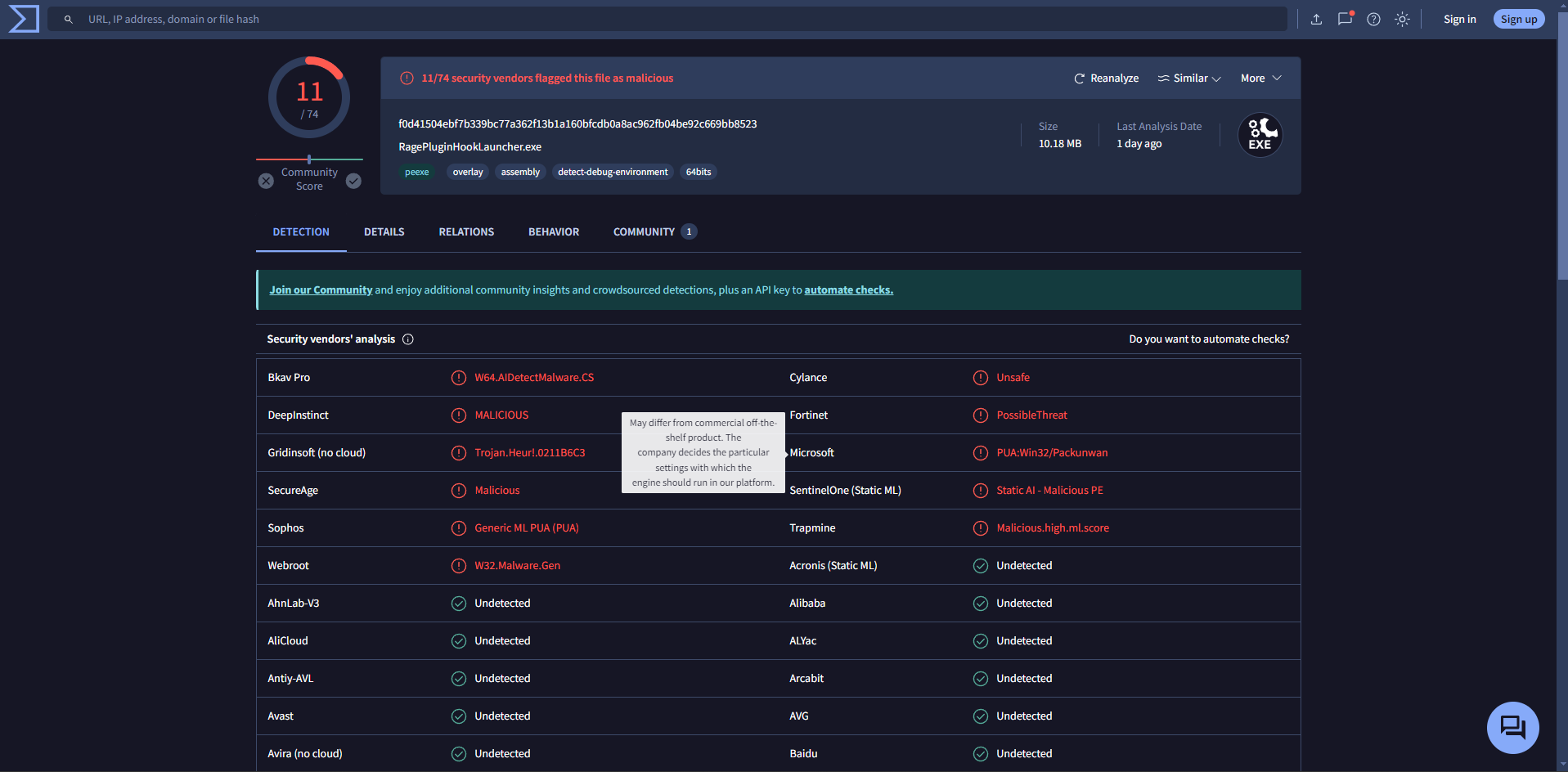The height and width of the screenshot is (772, 1568).
Task: Click the 1 day ago analysis date
Action: [1139, 144]
